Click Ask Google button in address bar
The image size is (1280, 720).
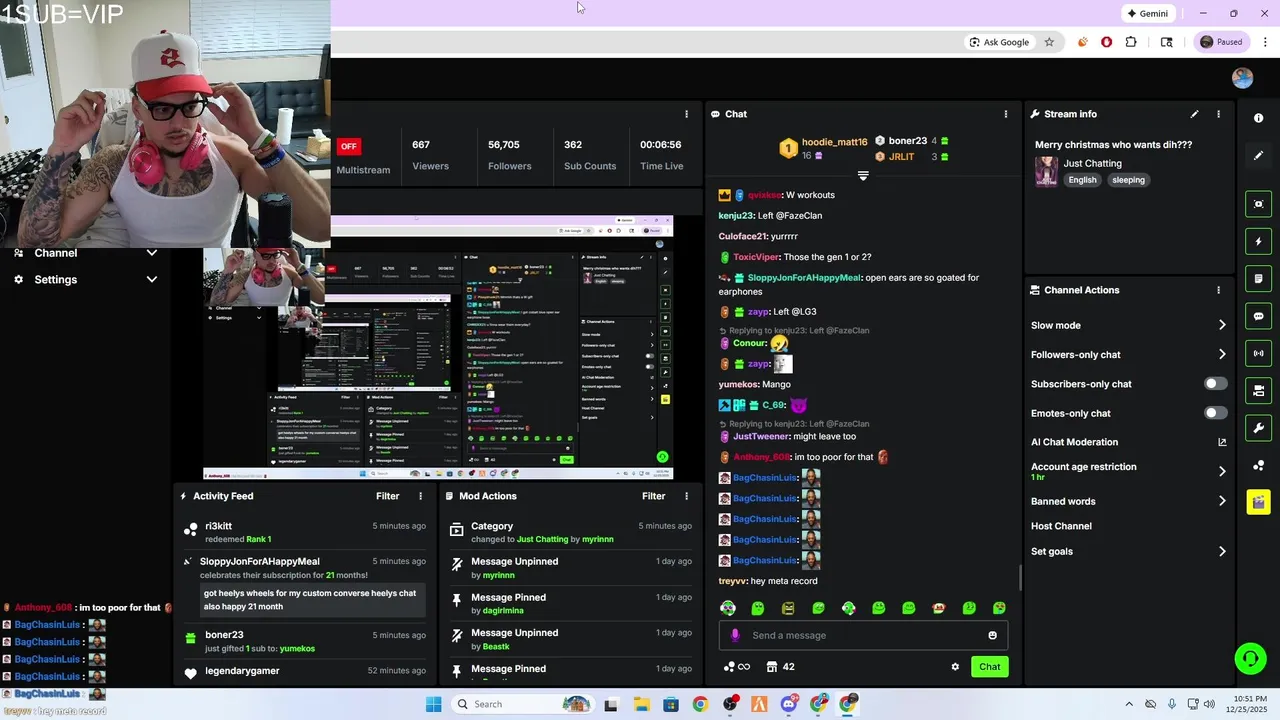pyautogui.click(x=999, y=42)
